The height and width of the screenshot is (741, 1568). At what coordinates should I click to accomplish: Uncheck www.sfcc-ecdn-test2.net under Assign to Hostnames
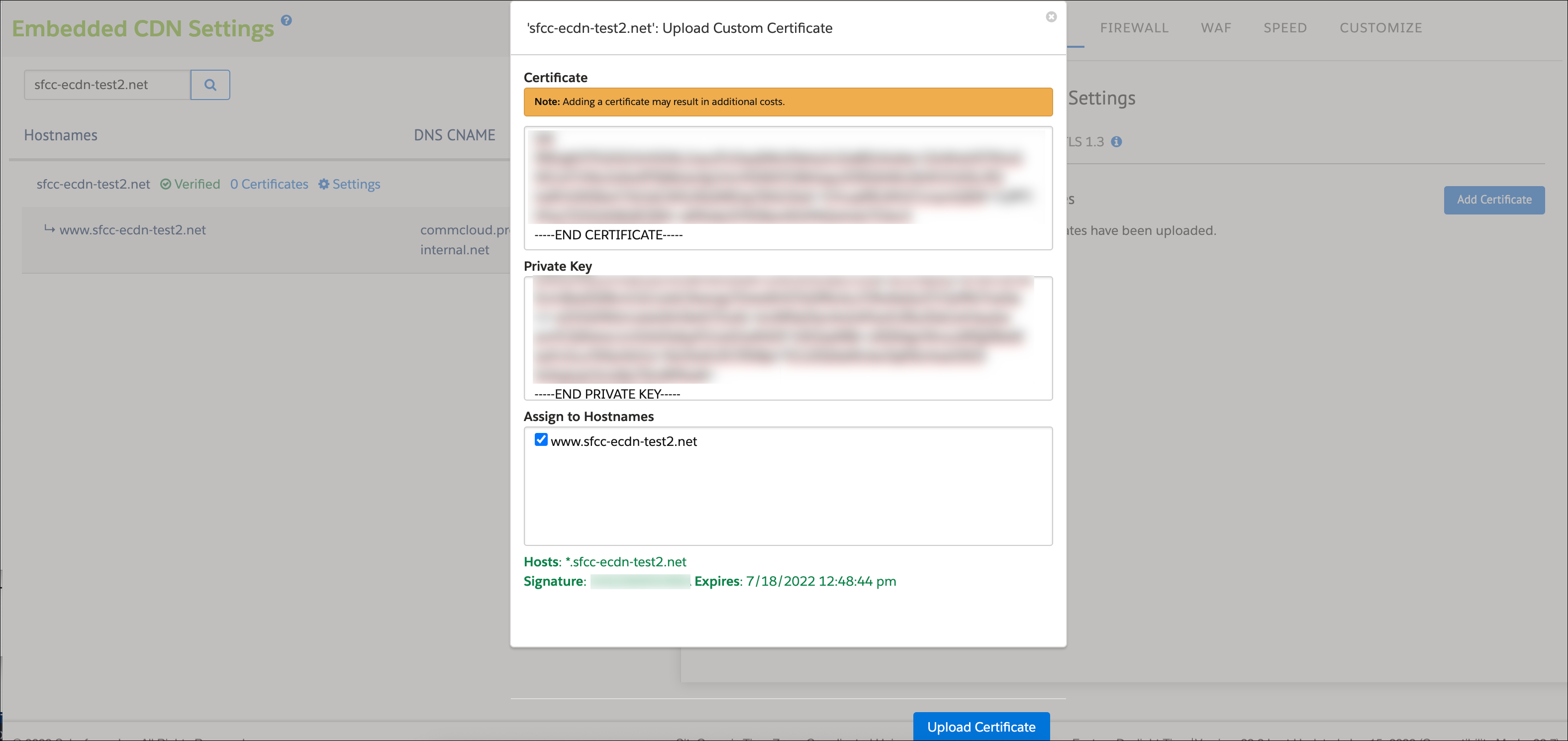pos(541,439)
